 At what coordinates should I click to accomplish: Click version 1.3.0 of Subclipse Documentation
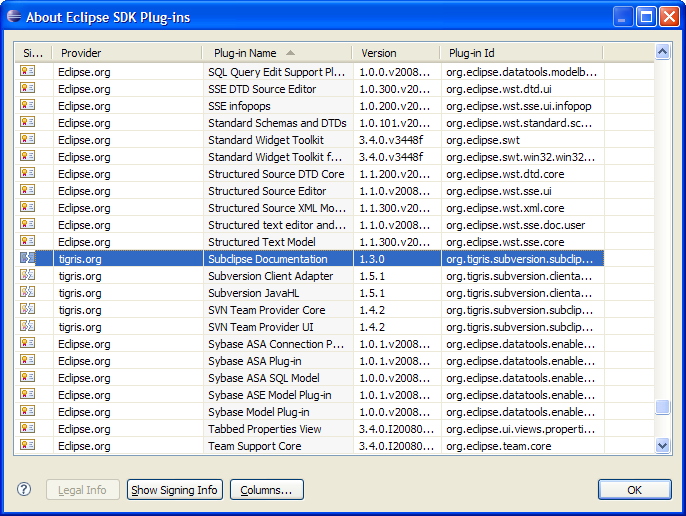point(372,259)
